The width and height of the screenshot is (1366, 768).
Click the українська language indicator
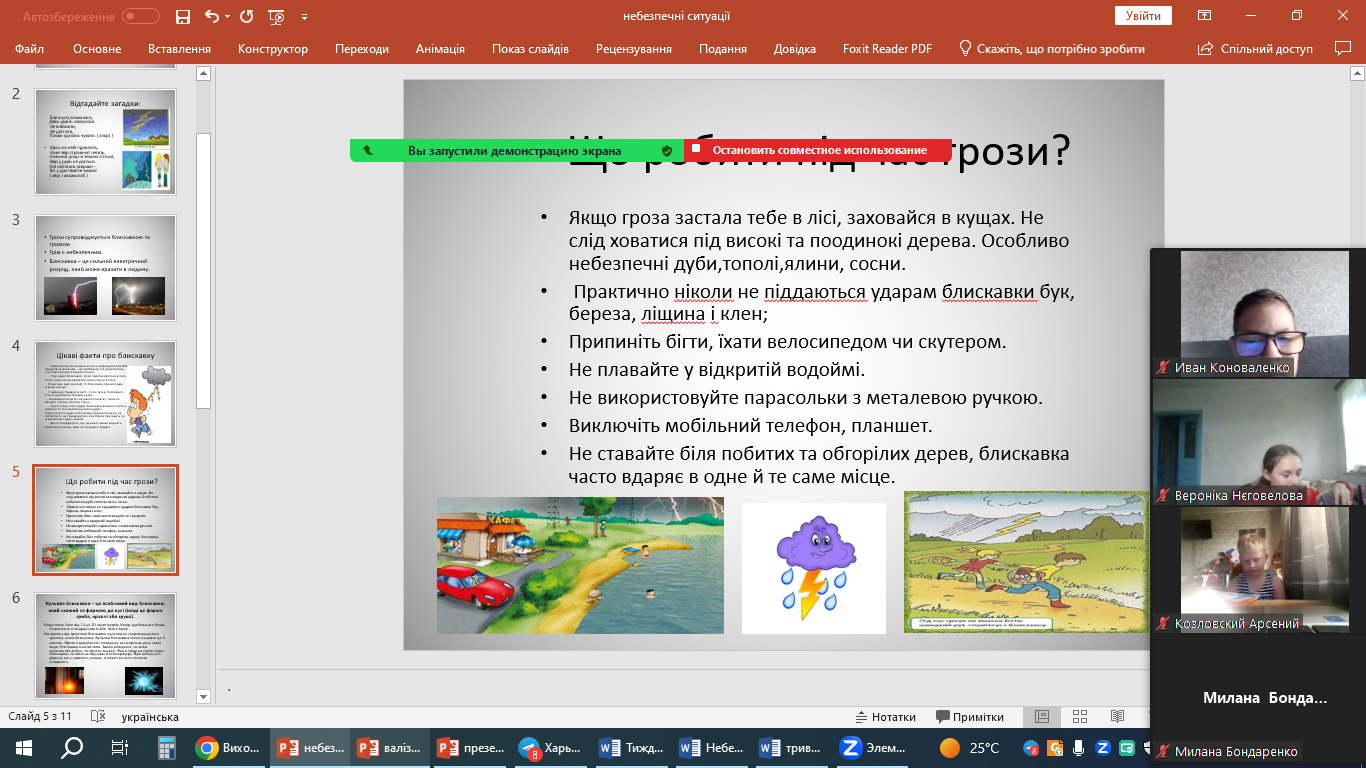tap(150, 716)
